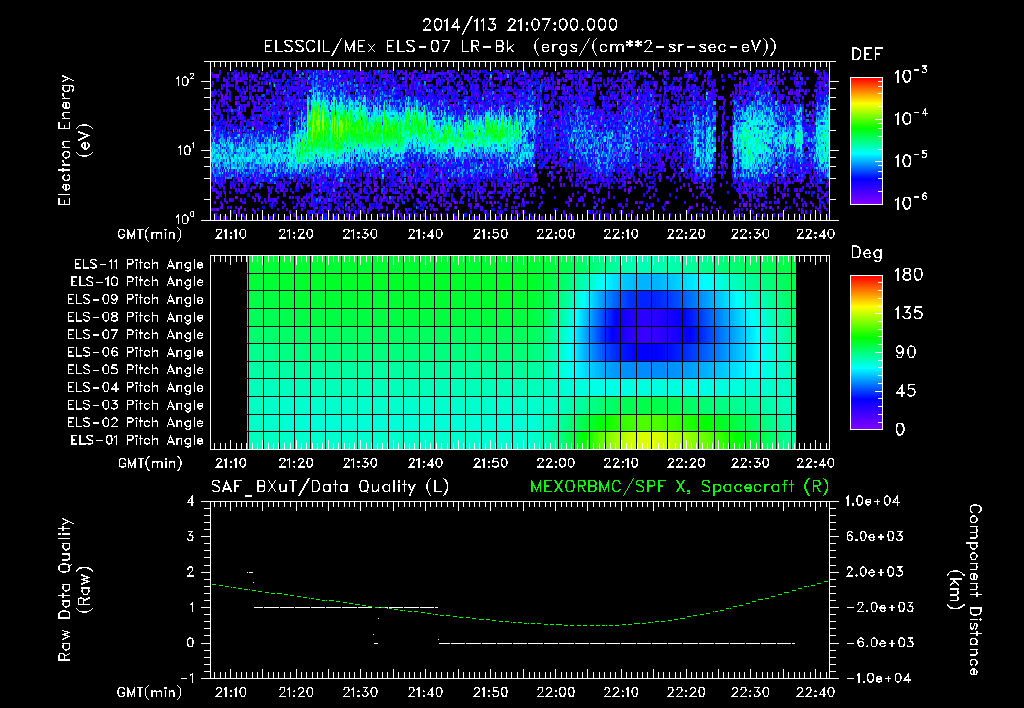The image size is (1024, 708).
Task: Select the ELS-07 Pitch Angle row label
Action: point(136,335)
